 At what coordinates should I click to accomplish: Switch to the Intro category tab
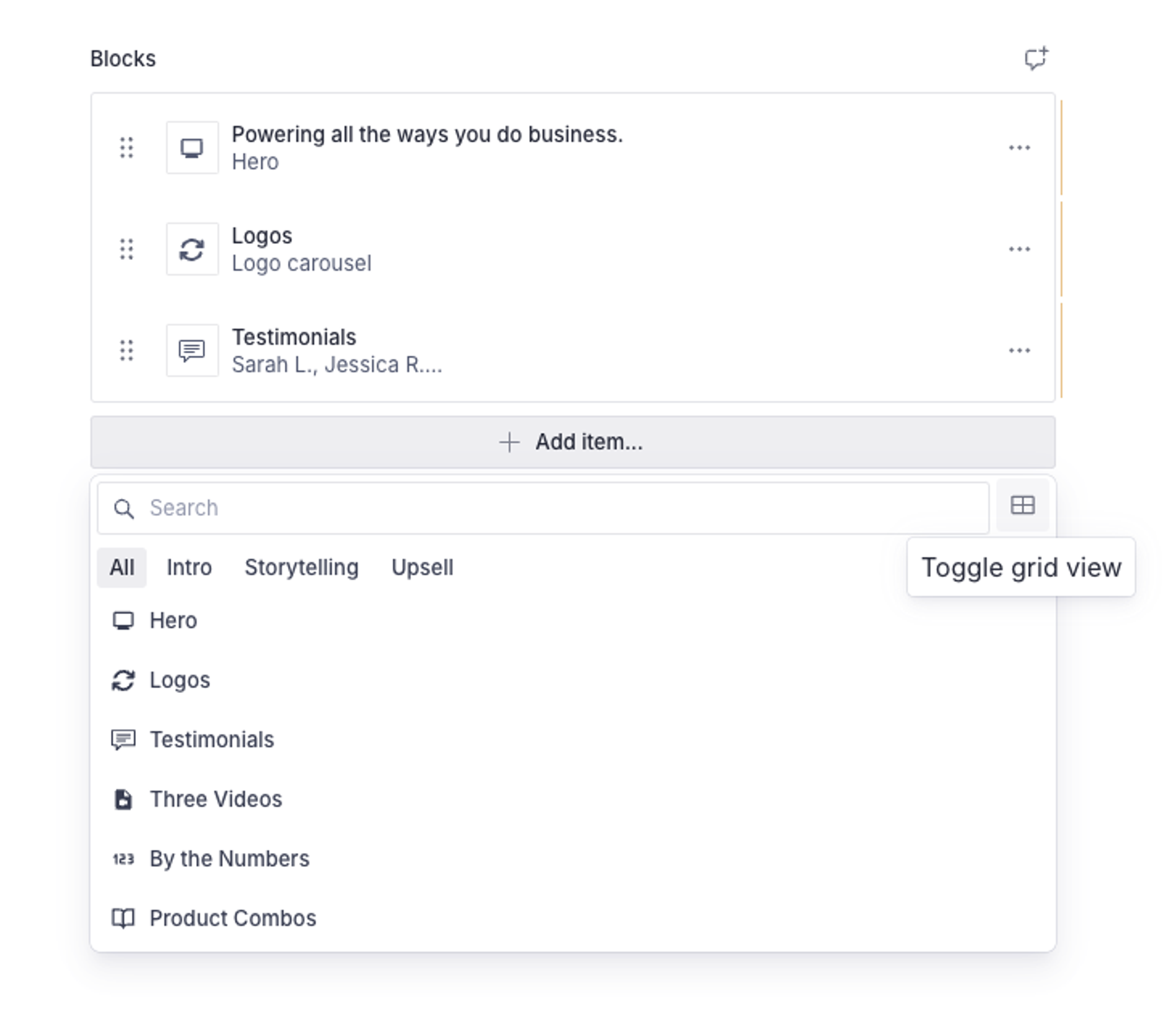(189, 567)
